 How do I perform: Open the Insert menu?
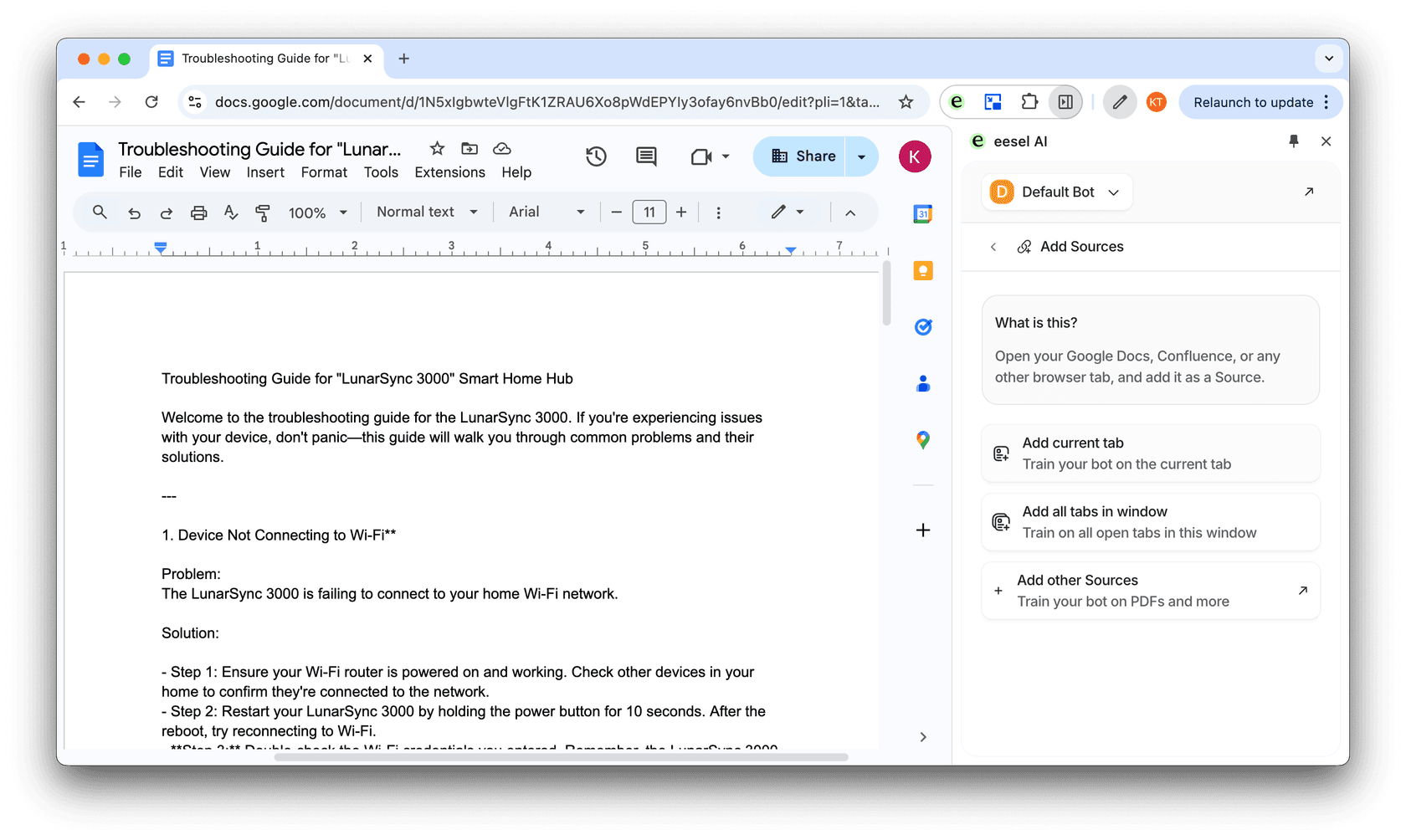tap(265, 172)
